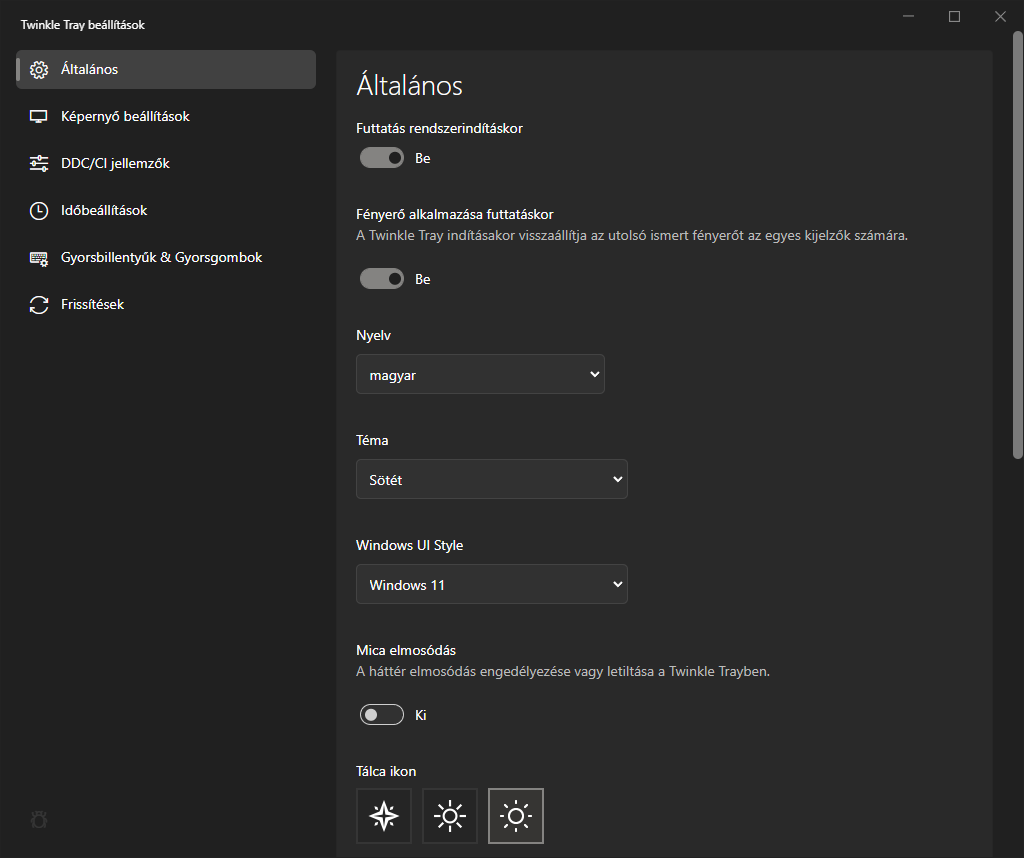The height and width of the screenshot is (858, 1024).
Task: Click the monitor icon beside Képernyő beállítások
Action: pyautogui.click(x=39, y=117)
